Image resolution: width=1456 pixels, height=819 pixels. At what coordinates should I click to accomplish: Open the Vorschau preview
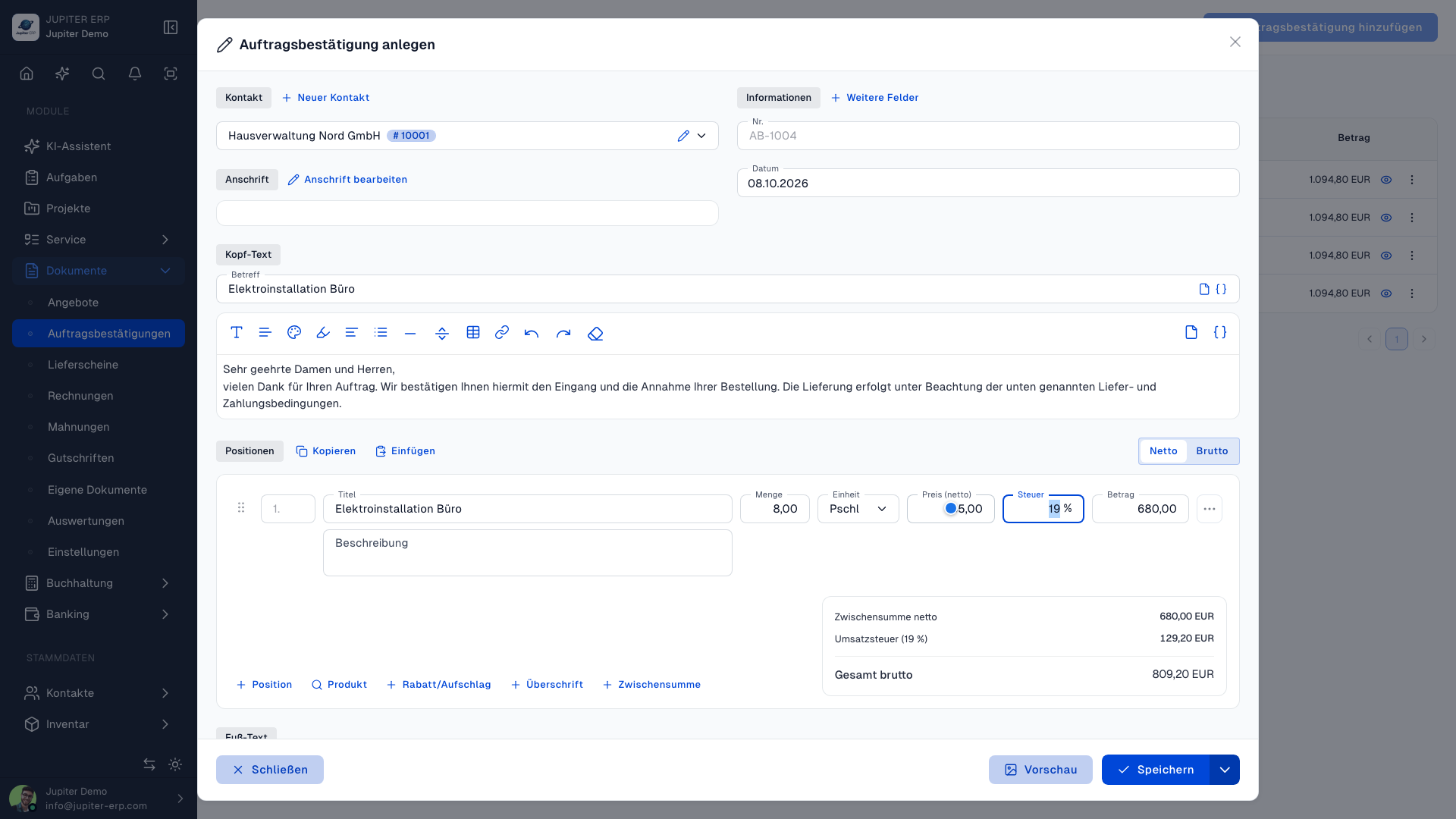point(1040,770)
